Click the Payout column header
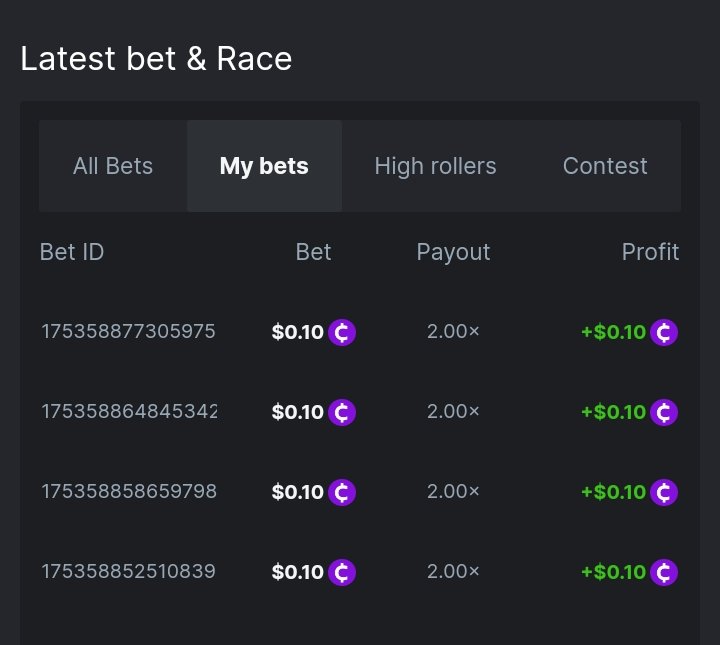720x645 pixels. [453, 252]
